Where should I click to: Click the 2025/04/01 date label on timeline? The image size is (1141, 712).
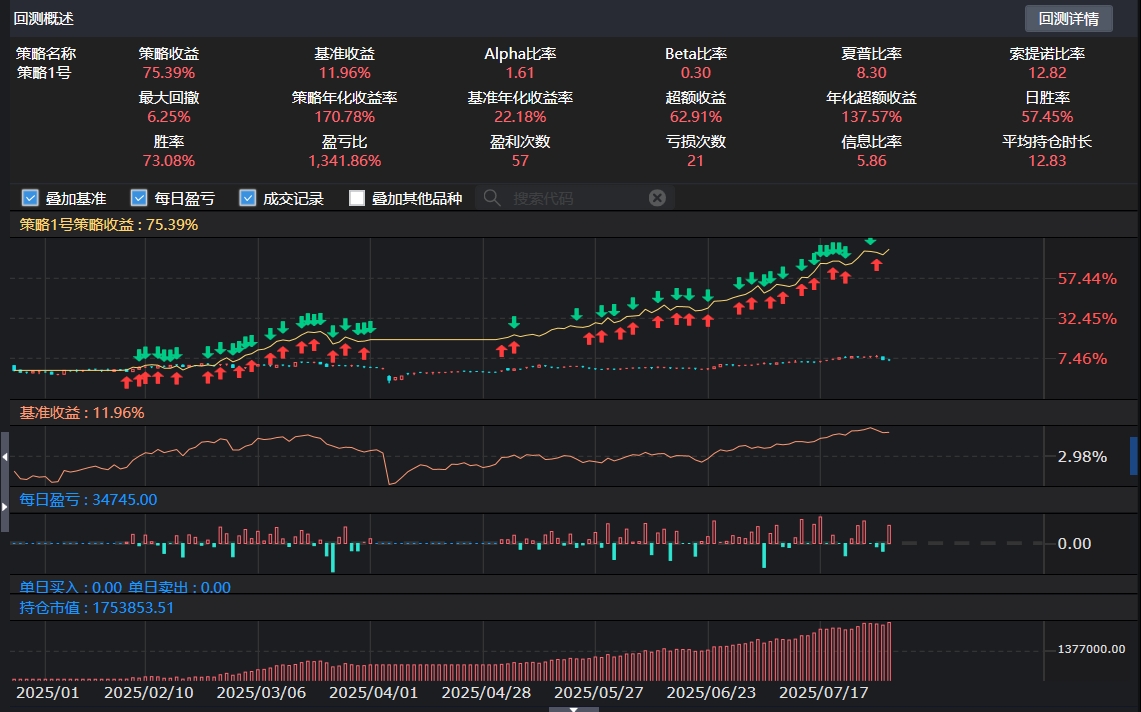[x=374, y=691]
